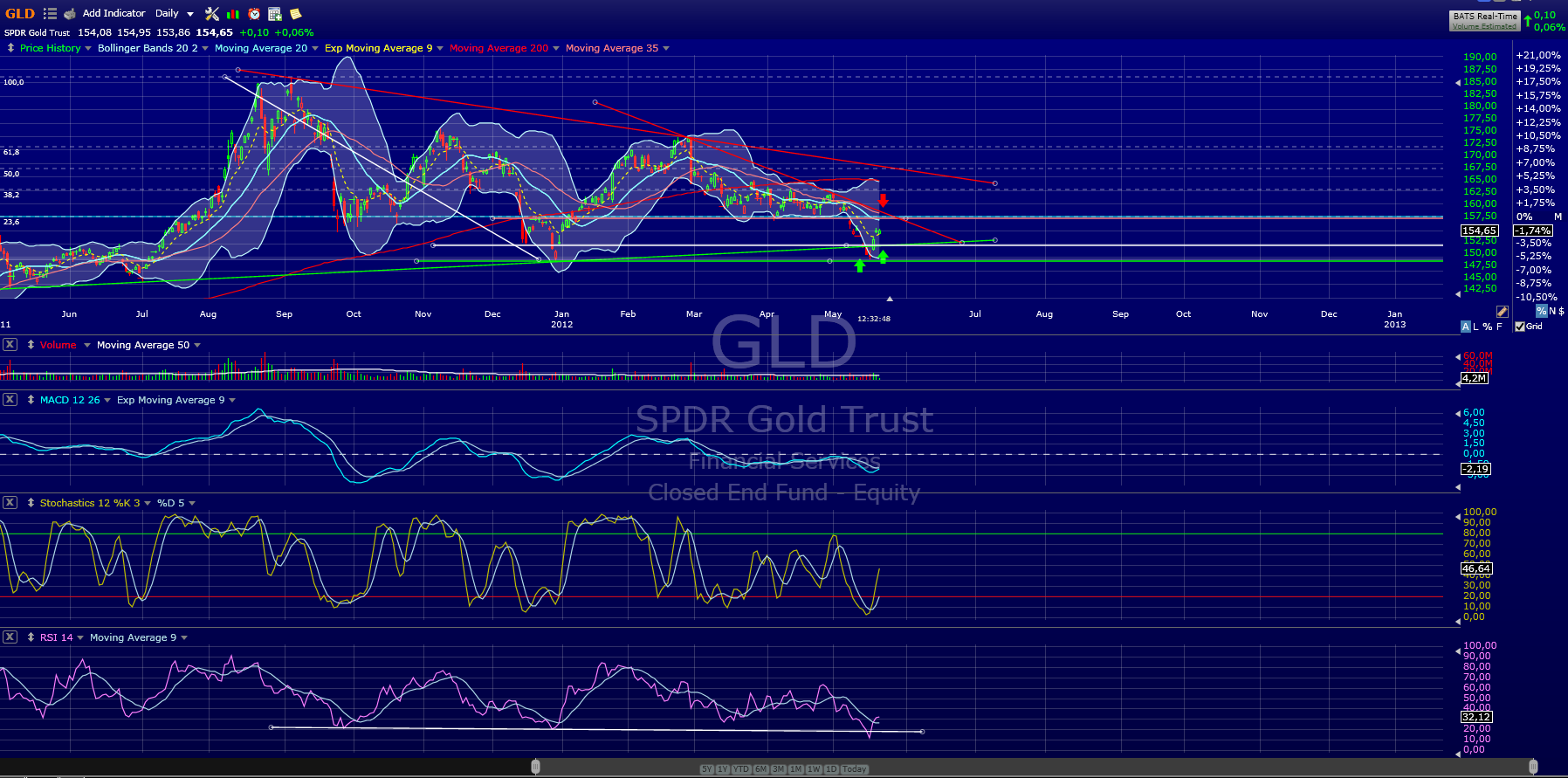
Task: Select the ruler drawing tool icon
Action: pyautogui.click(x=1502, y=311)
